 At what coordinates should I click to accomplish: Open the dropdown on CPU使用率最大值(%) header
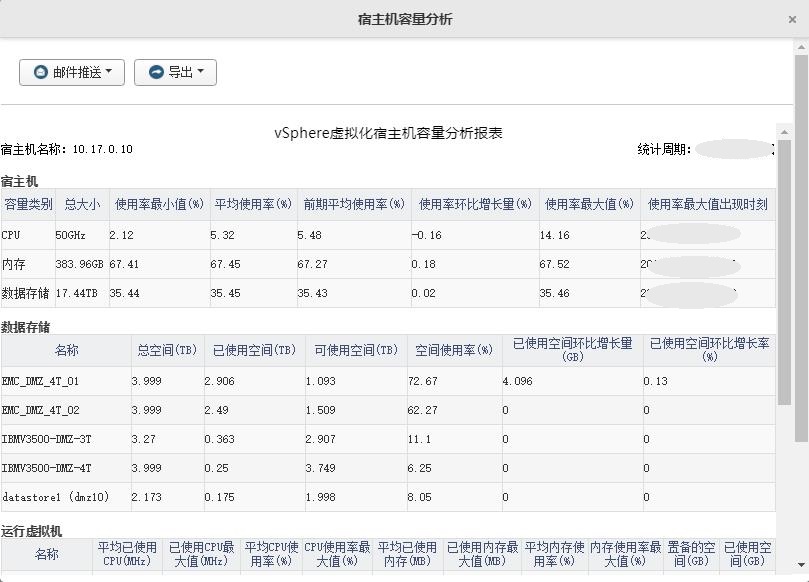click(x=362, y=552)
